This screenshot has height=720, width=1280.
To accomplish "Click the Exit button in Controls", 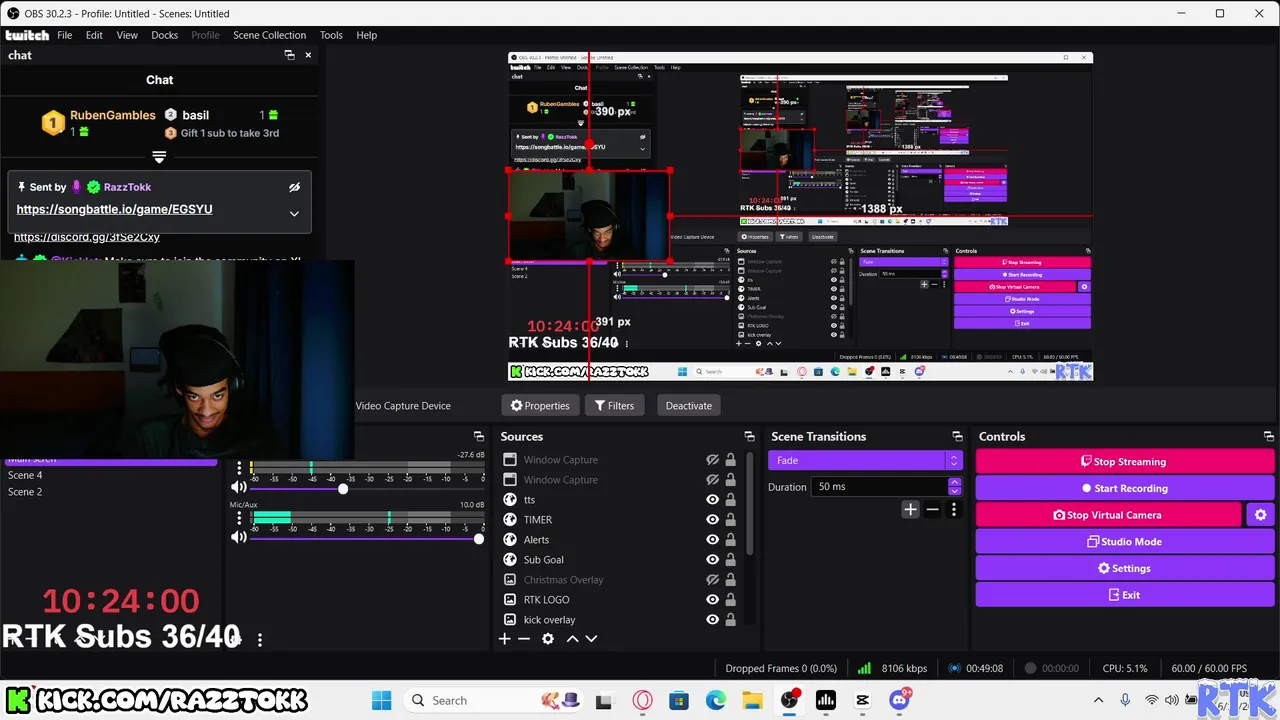I will [1124, 595].
